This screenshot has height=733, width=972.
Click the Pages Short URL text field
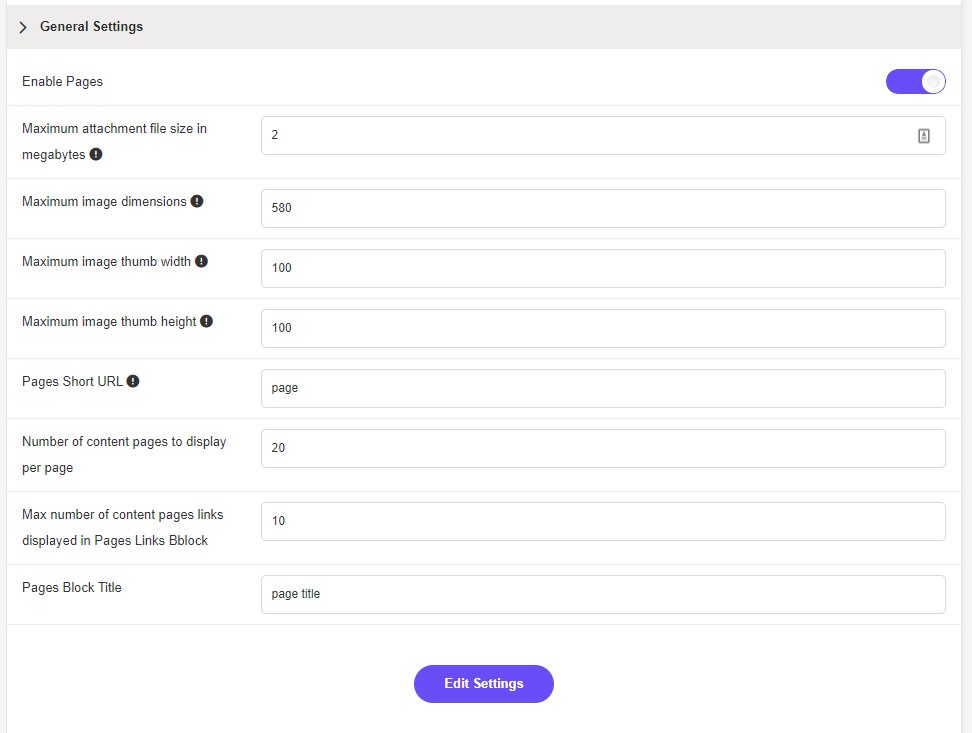(x=603, y=388)
